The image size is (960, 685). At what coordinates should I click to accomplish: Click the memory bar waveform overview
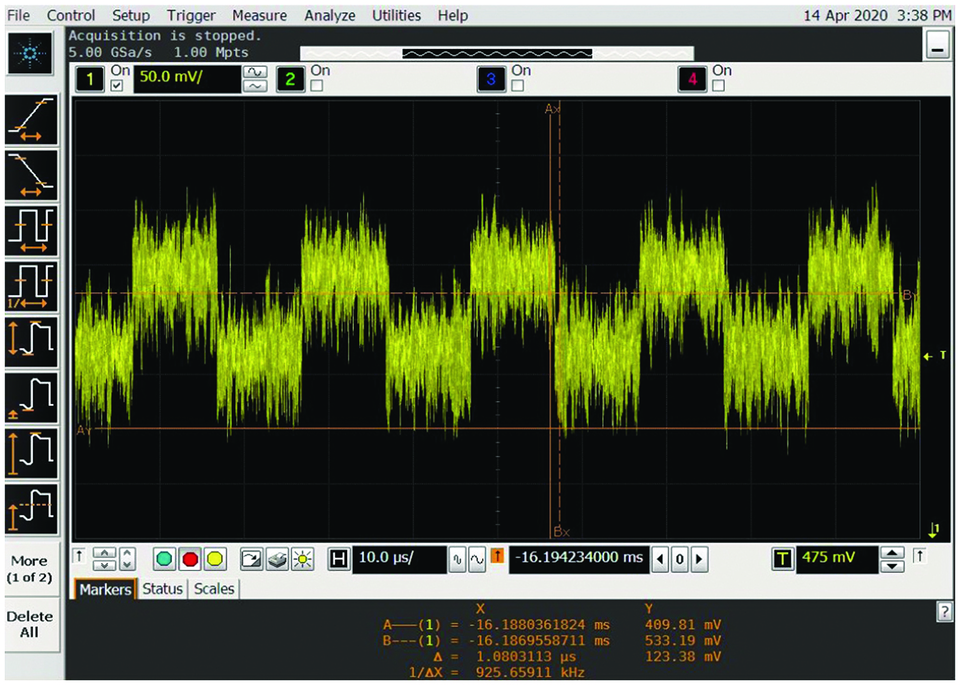[x=496, y=53]
